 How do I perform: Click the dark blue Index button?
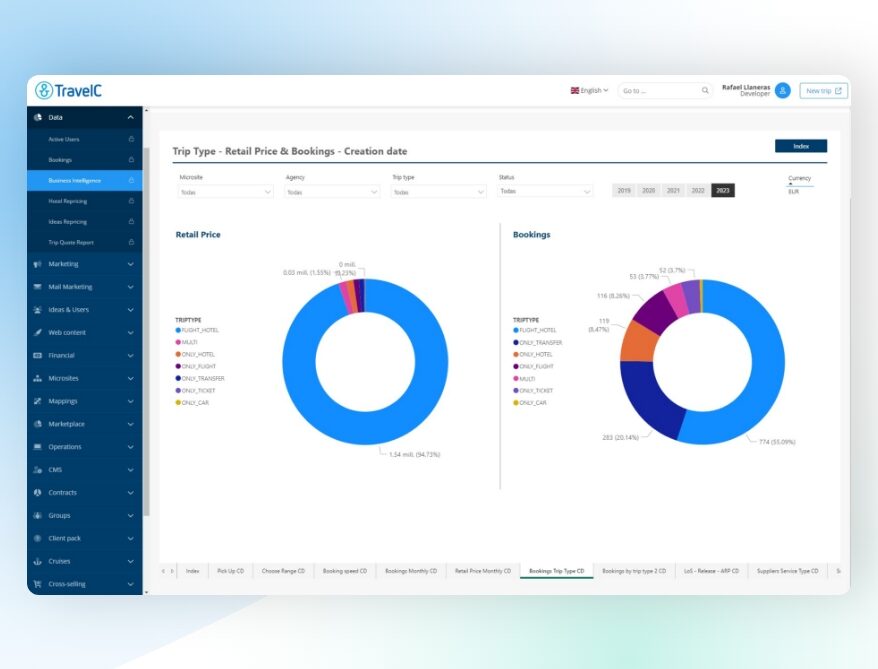coord(801,146)
